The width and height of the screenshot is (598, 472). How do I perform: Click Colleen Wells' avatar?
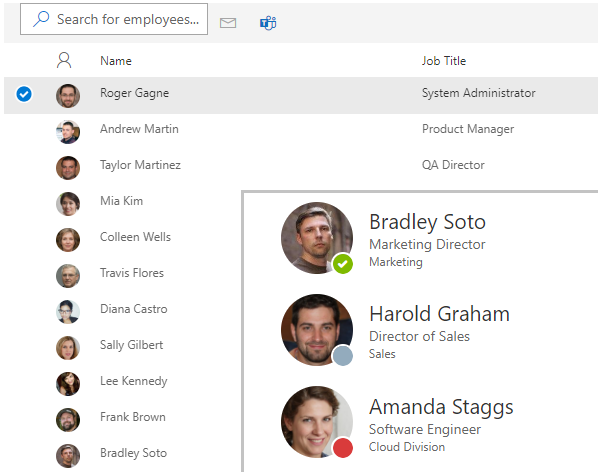[68, 240]
